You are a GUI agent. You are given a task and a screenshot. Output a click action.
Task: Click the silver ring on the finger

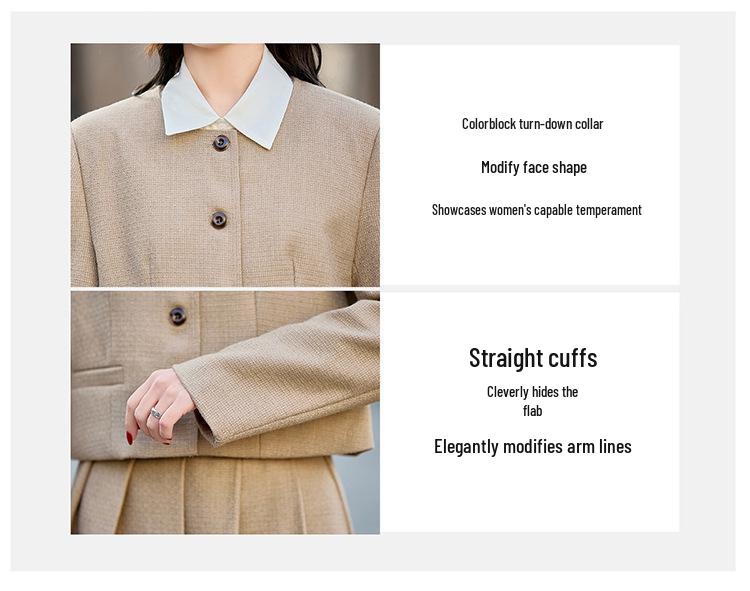pyautogui.click(x=155, y=413)
